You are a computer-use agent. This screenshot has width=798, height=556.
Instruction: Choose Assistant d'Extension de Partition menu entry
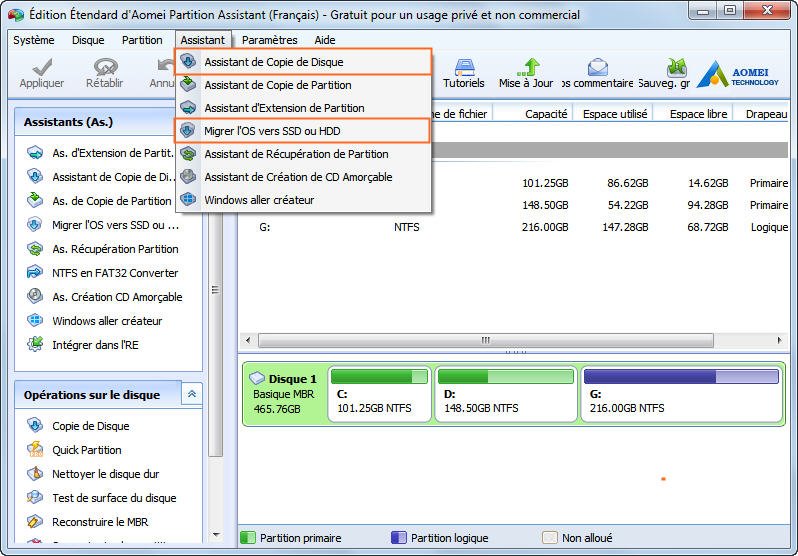(303, 108)
